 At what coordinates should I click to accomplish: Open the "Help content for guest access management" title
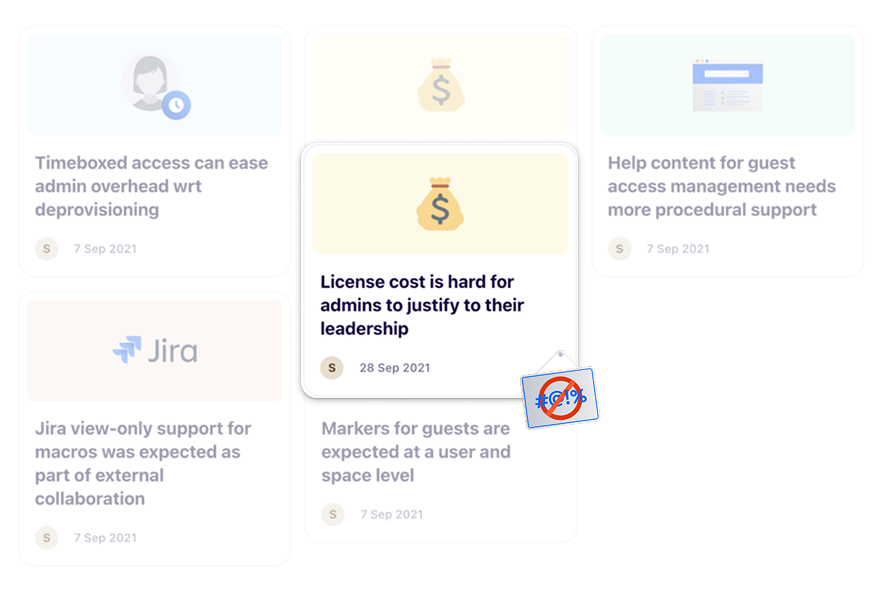point(721,186)
